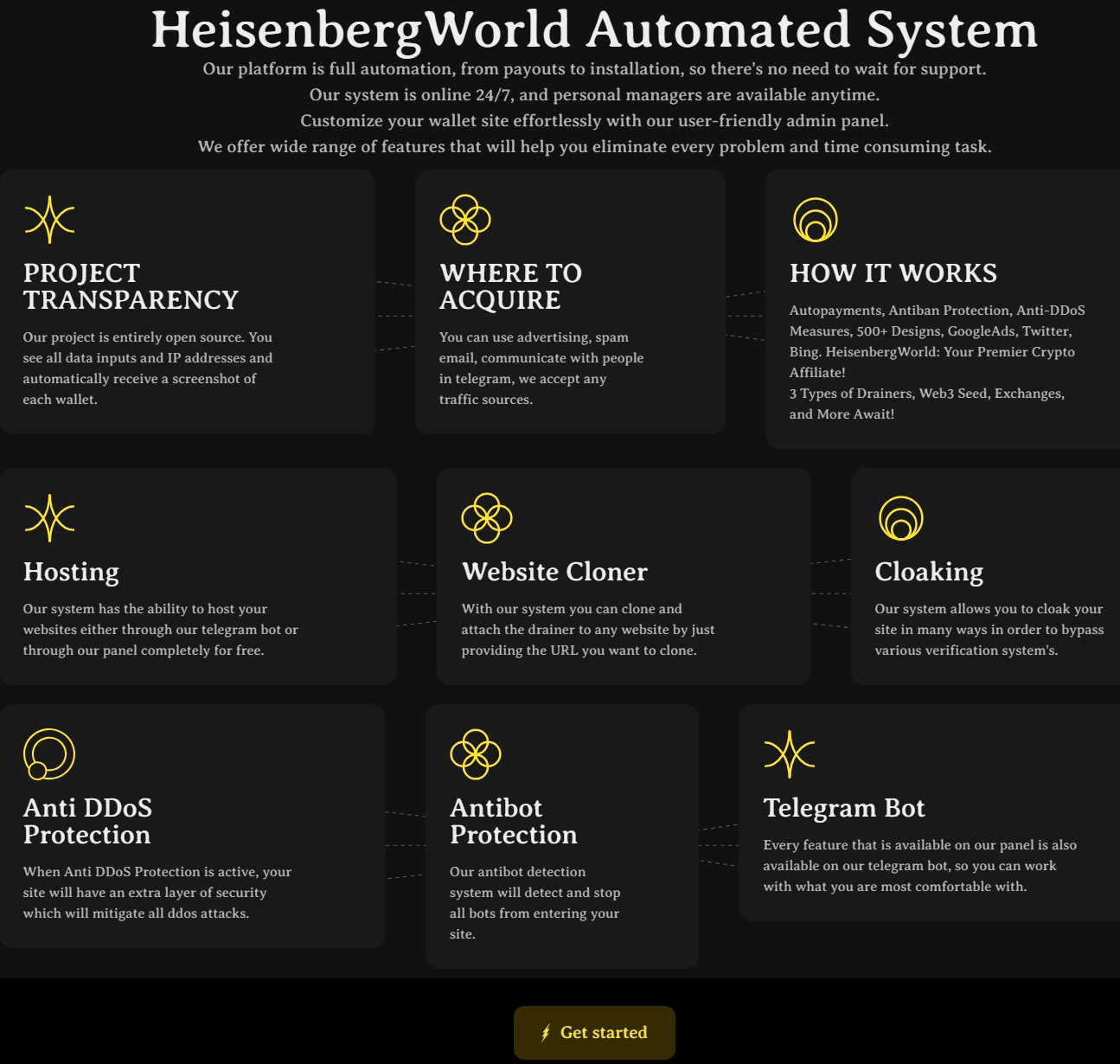Click the ring icon above Anti DDoS Protection
The width and height of the screenshot is (1120, 1064).
point(49,754)
